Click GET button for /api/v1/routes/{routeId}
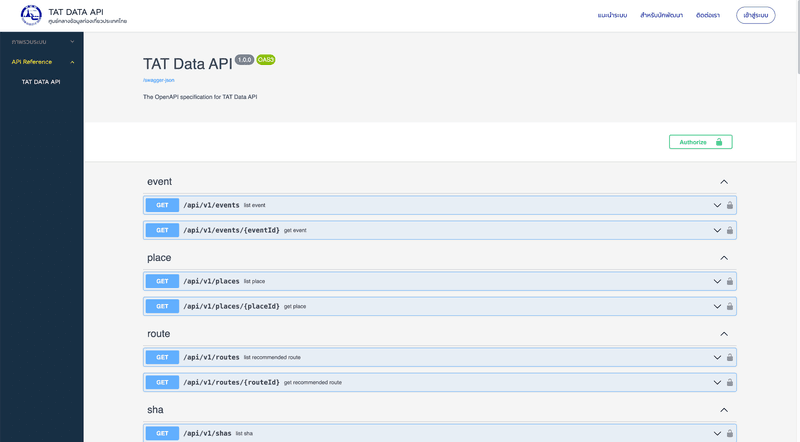Screen dimensions: 800x442 162,382
